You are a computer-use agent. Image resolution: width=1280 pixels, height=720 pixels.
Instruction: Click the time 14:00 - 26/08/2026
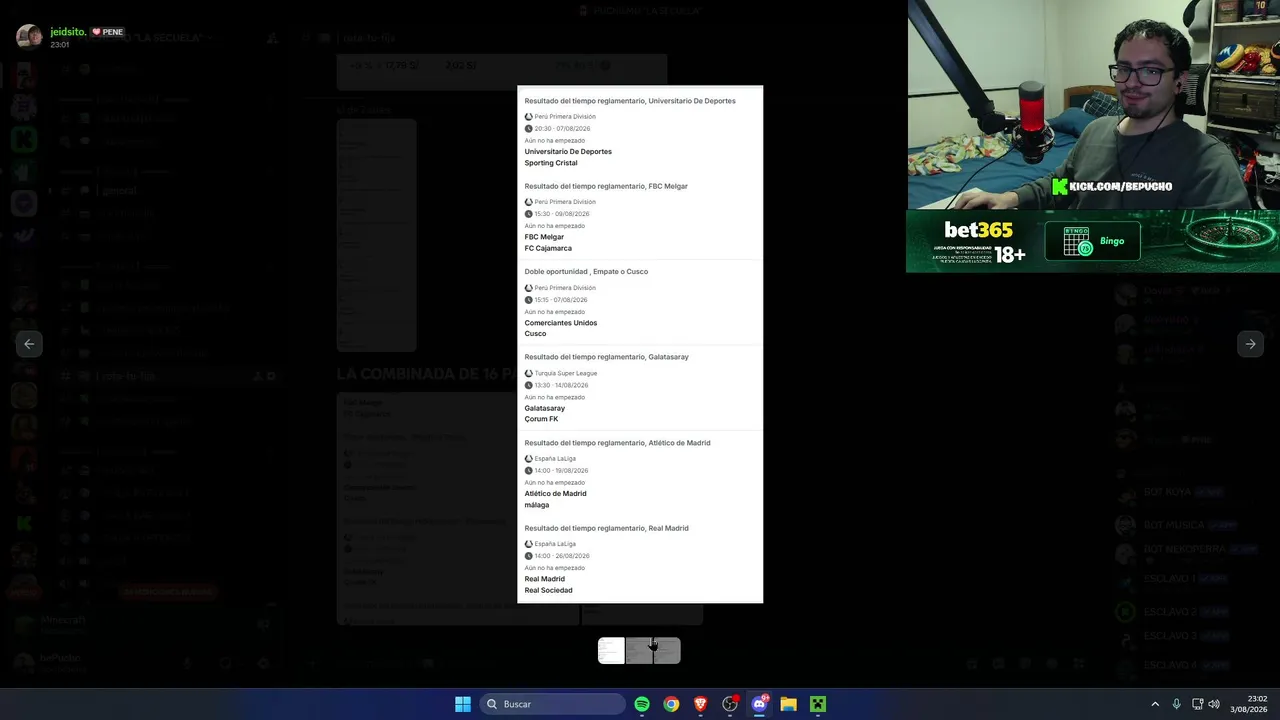pyautogui.click(x=562, y=556)
